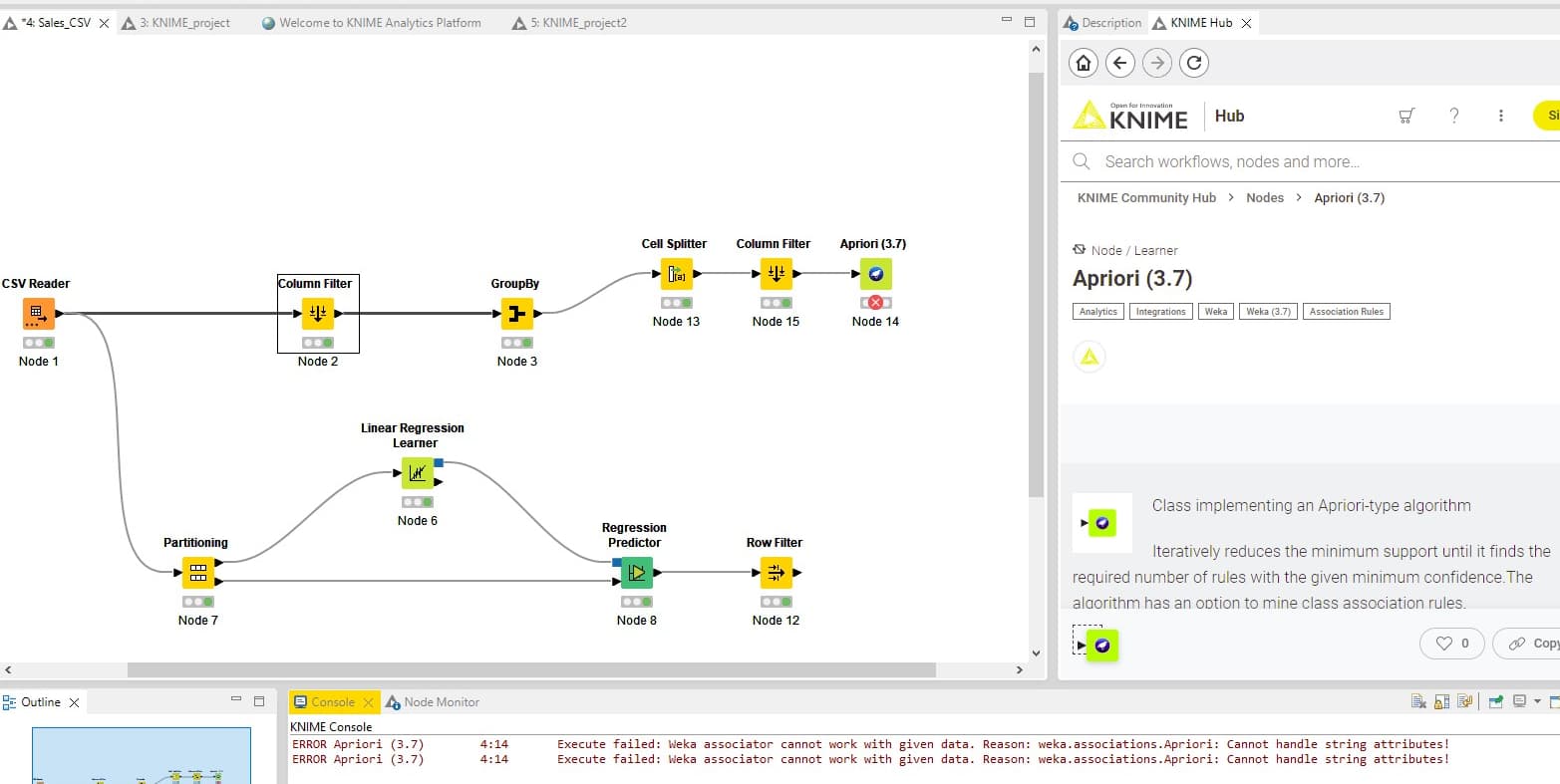Open the Hub help question mark
Screen dimensions: 1560x784
[1454, 116]
